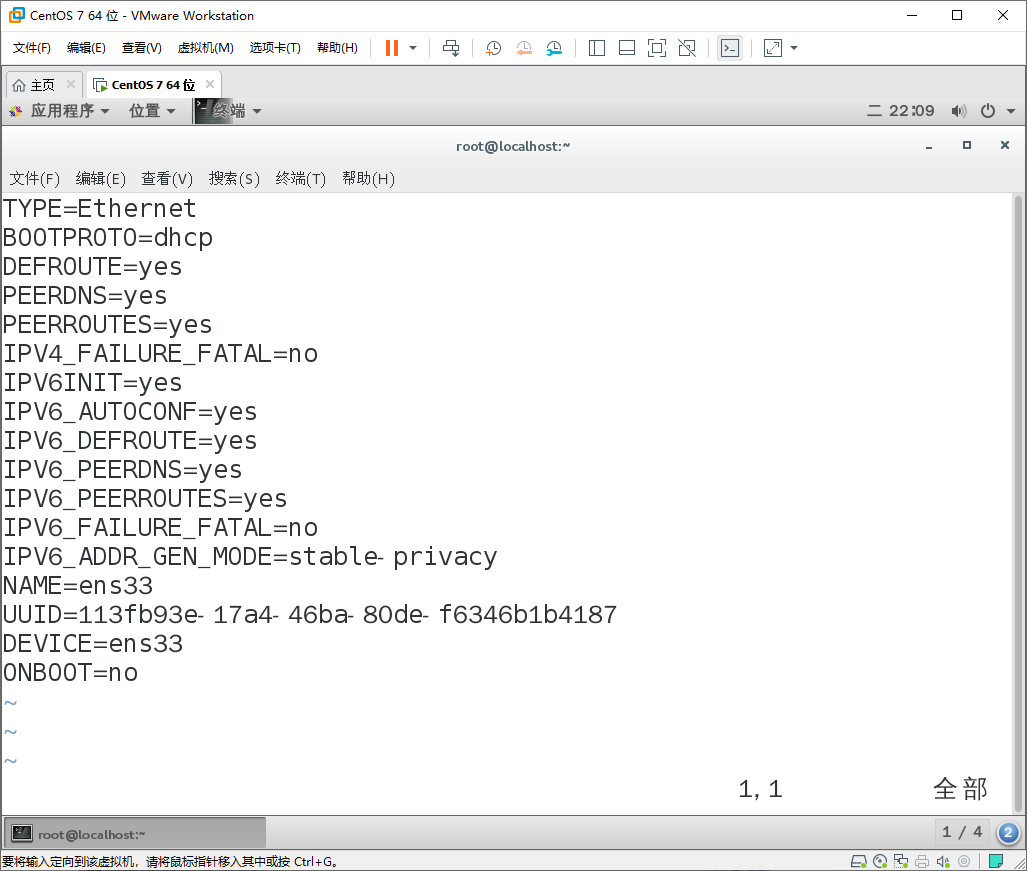Image resolution: width=1027 pixels, height=871 pixels.
Task: Open the power options dropdown beside pause
Action: point(413,48)
